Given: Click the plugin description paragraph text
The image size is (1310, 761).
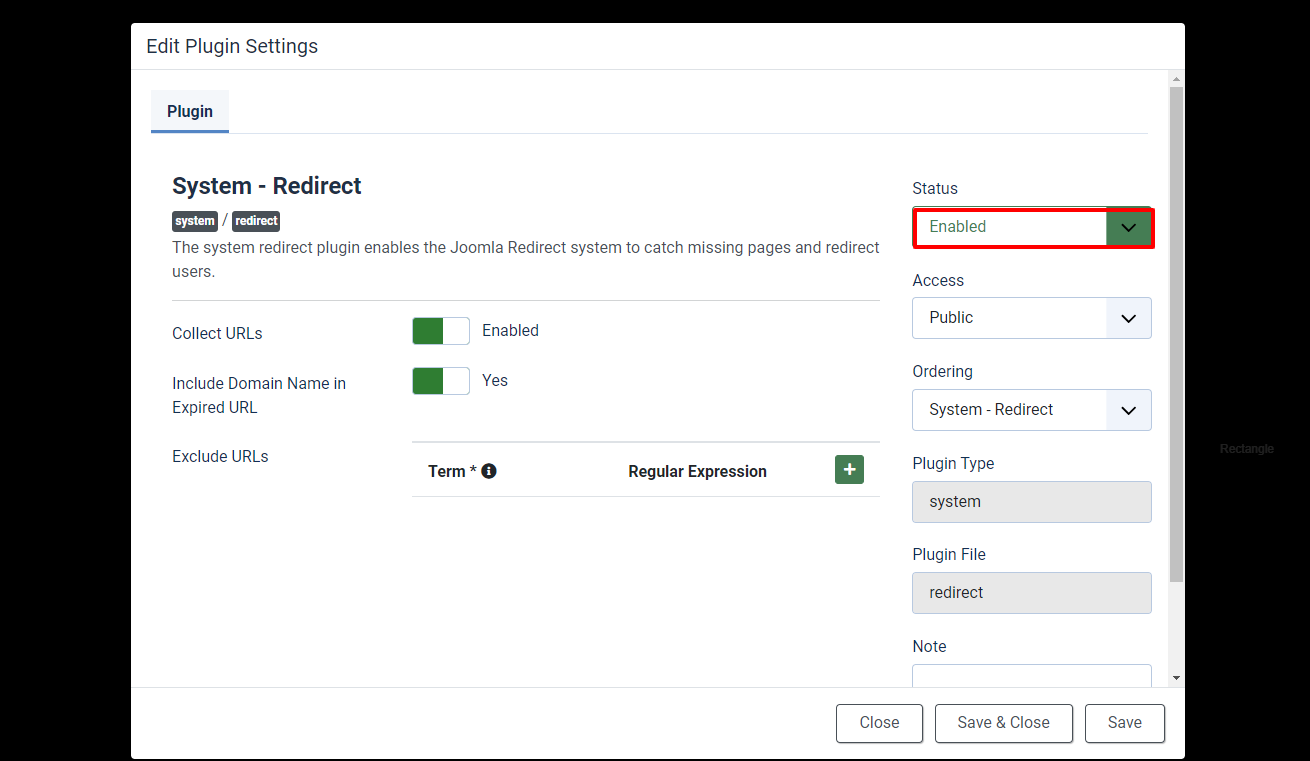Looking at the screenshot, I should coord(526,259).
